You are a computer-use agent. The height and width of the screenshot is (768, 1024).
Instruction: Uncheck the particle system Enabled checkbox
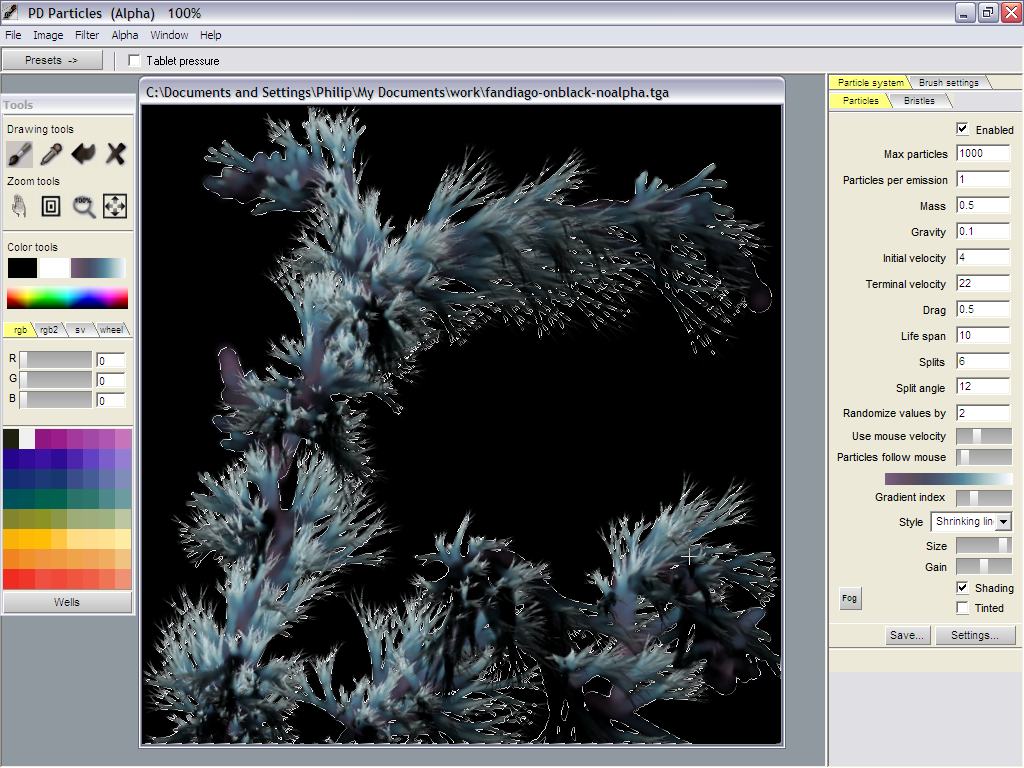(x=962, y=129)
